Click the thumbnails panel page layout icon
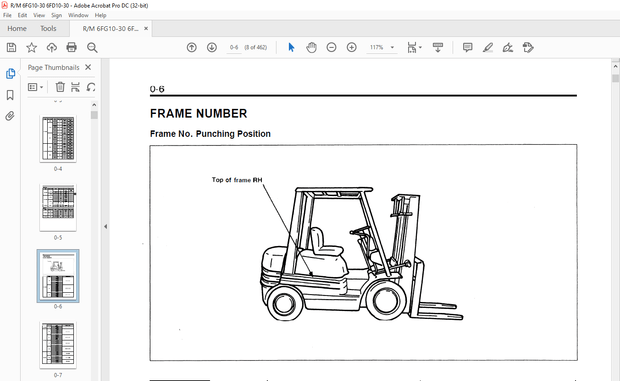Image resolution: width=620 pixels, height=381 pixels. tap(75, 87)
